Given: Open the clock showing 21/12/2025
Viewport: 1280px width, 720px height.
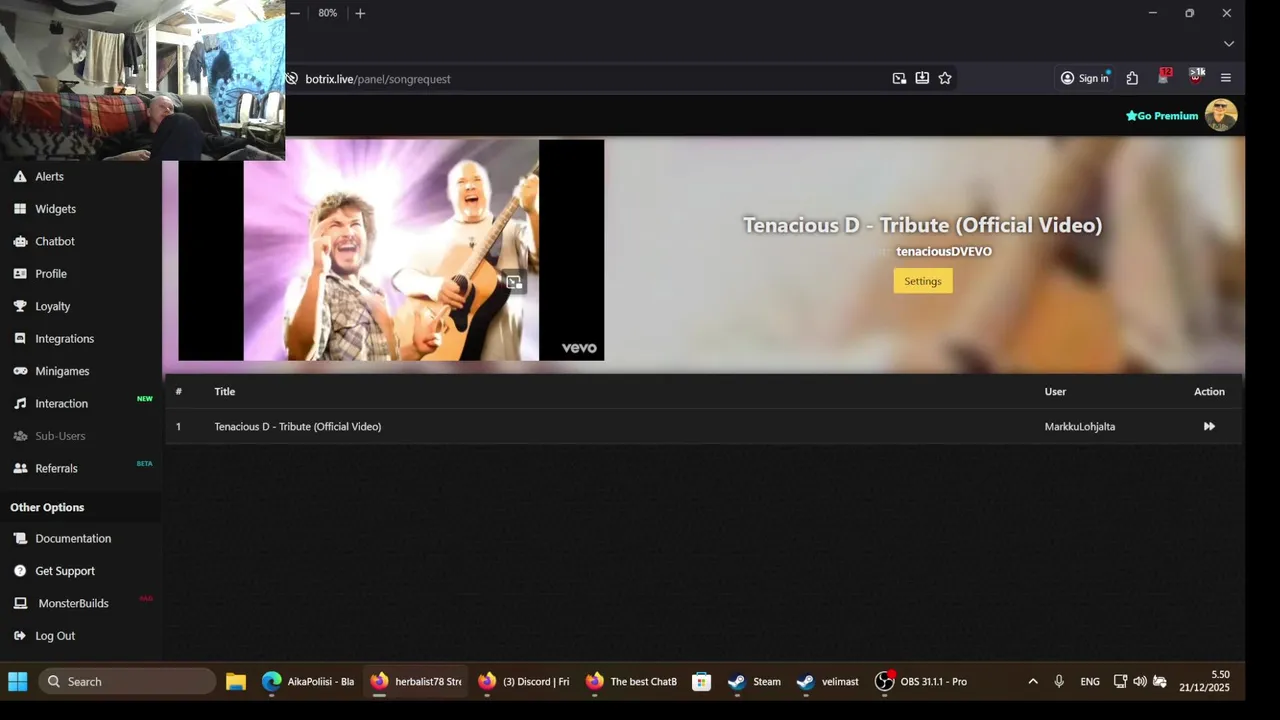Looking at the screenshot, I should point(1204,682).
